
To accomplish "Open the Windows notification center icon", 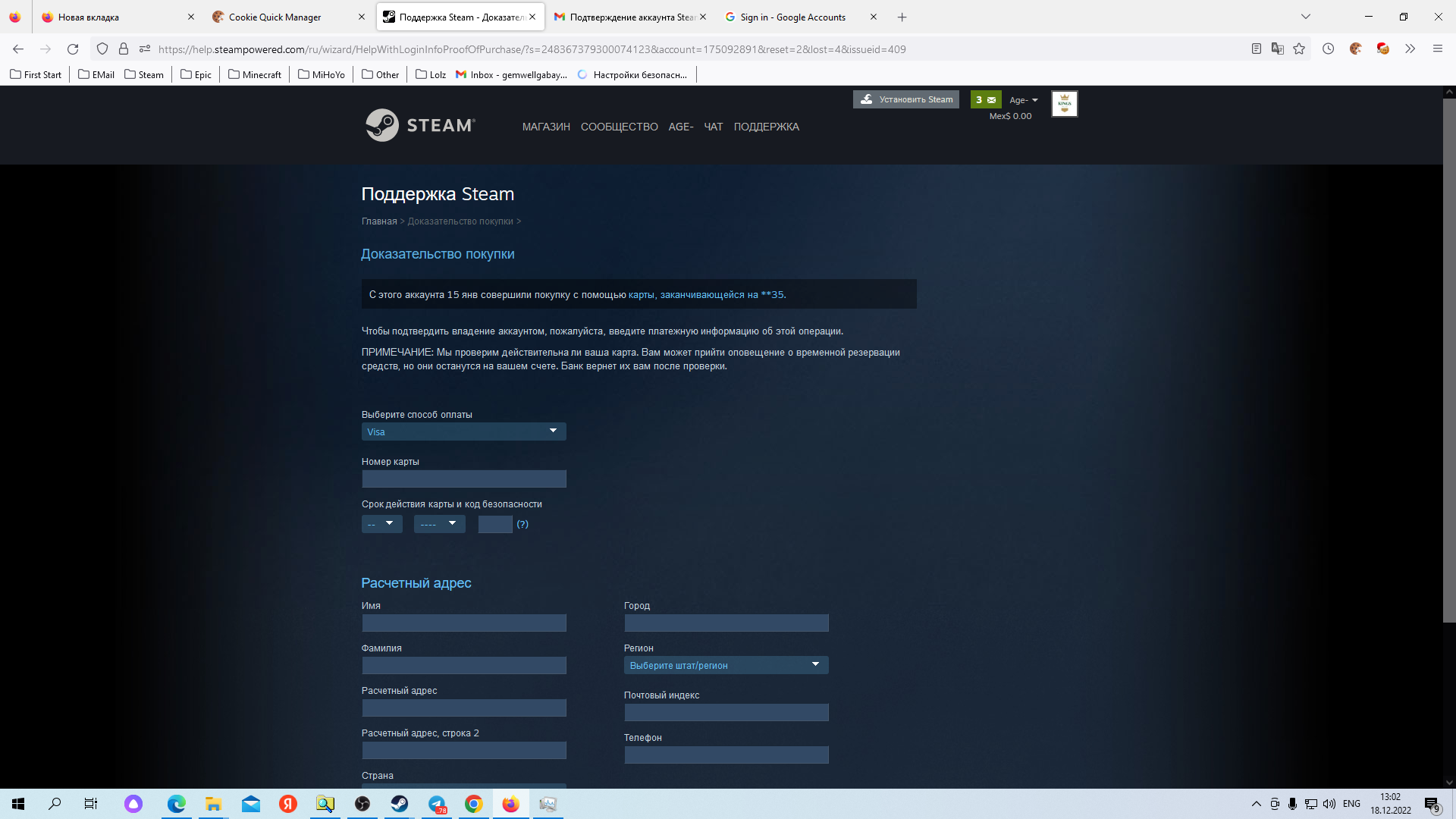I will [1432, 805].
